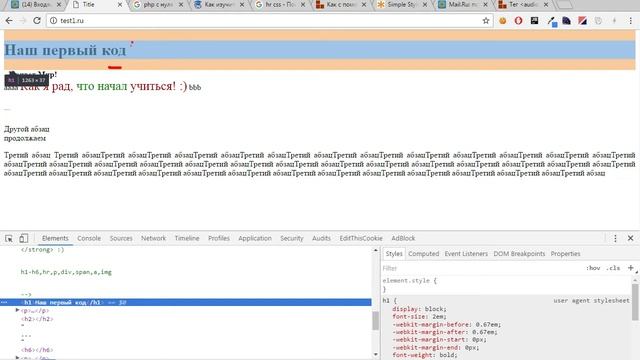Open the Audits tab
640x360 pixels.
pos(321,238)
